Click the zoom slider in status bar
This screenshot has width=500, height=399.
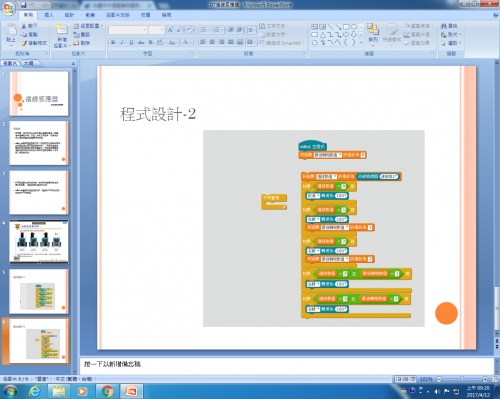click(x=462, y=379)
